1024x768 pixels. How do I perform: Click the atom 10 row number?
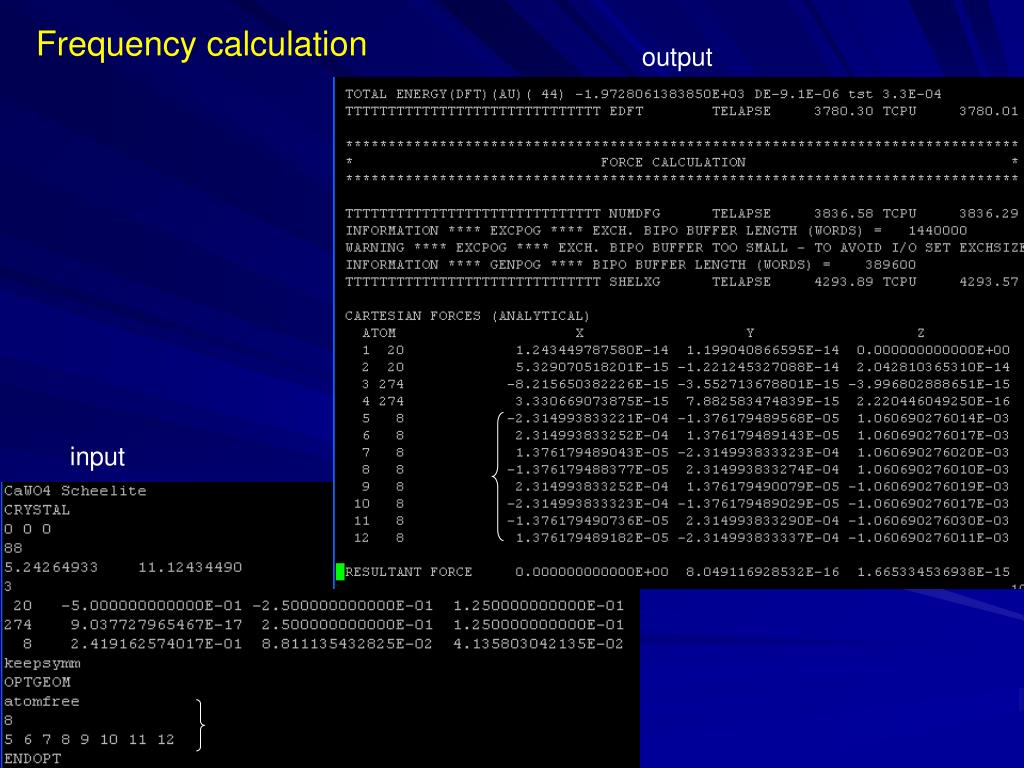pos(362,504)
